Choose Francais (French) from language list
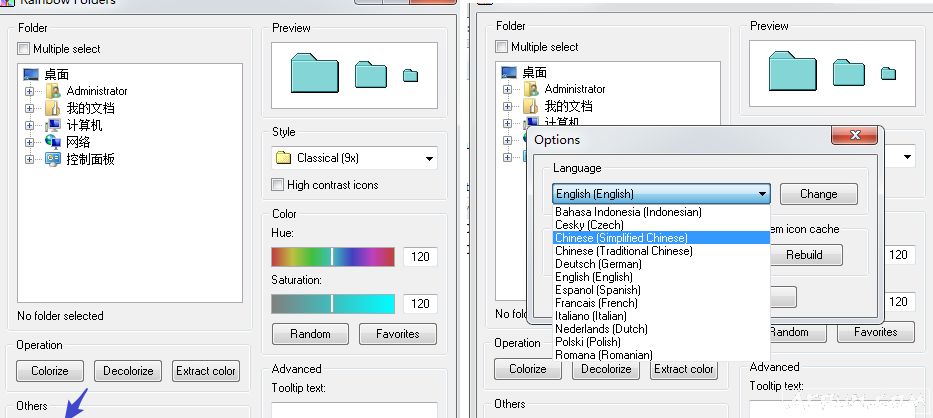 (661, 302)
